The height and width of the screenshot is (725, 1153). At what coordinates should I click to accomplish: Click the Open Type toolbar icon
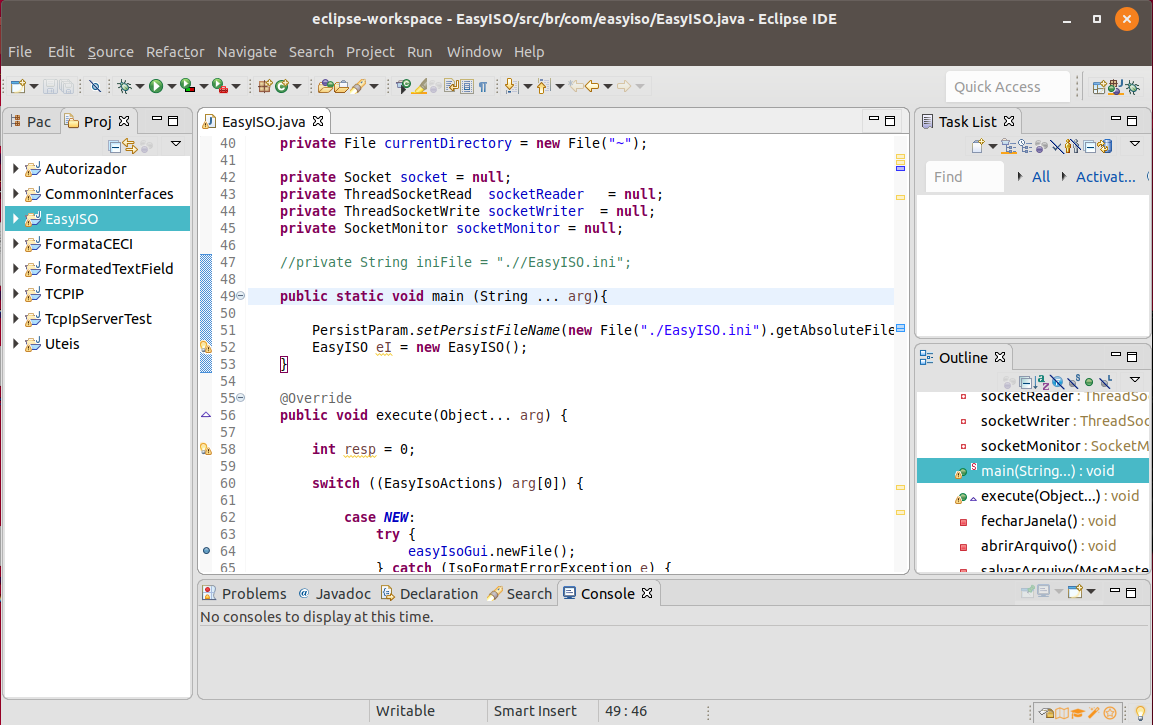(326, 87)
